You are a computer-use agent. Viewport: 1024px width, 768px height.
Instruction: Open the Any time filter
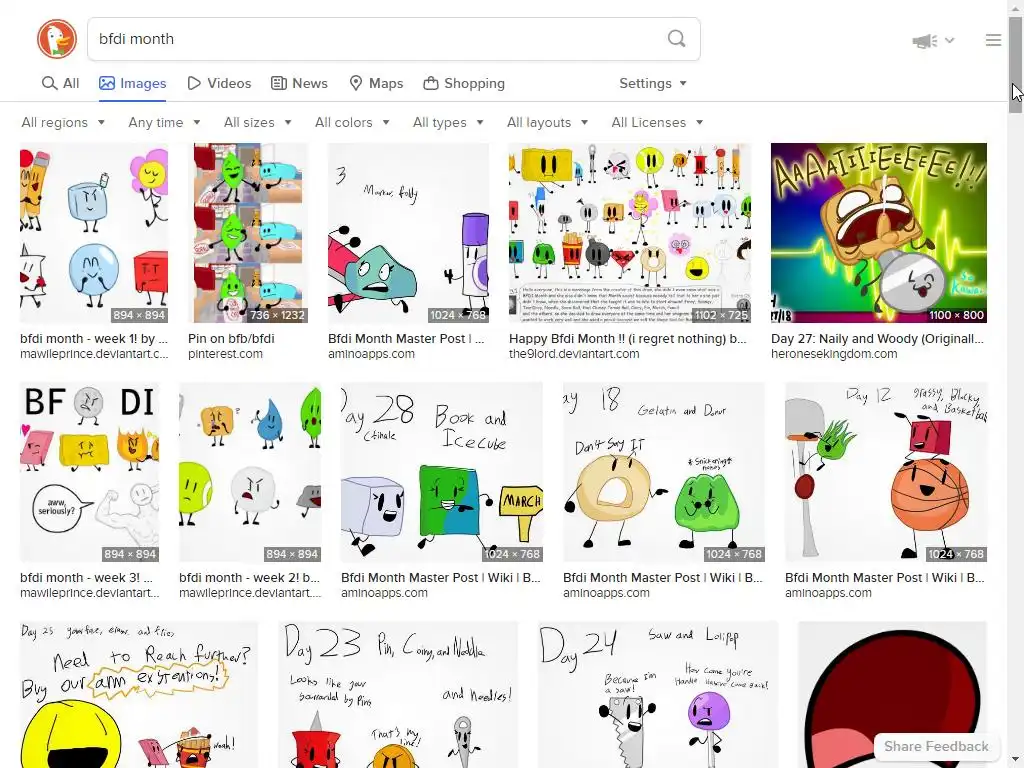pos(165,123)
